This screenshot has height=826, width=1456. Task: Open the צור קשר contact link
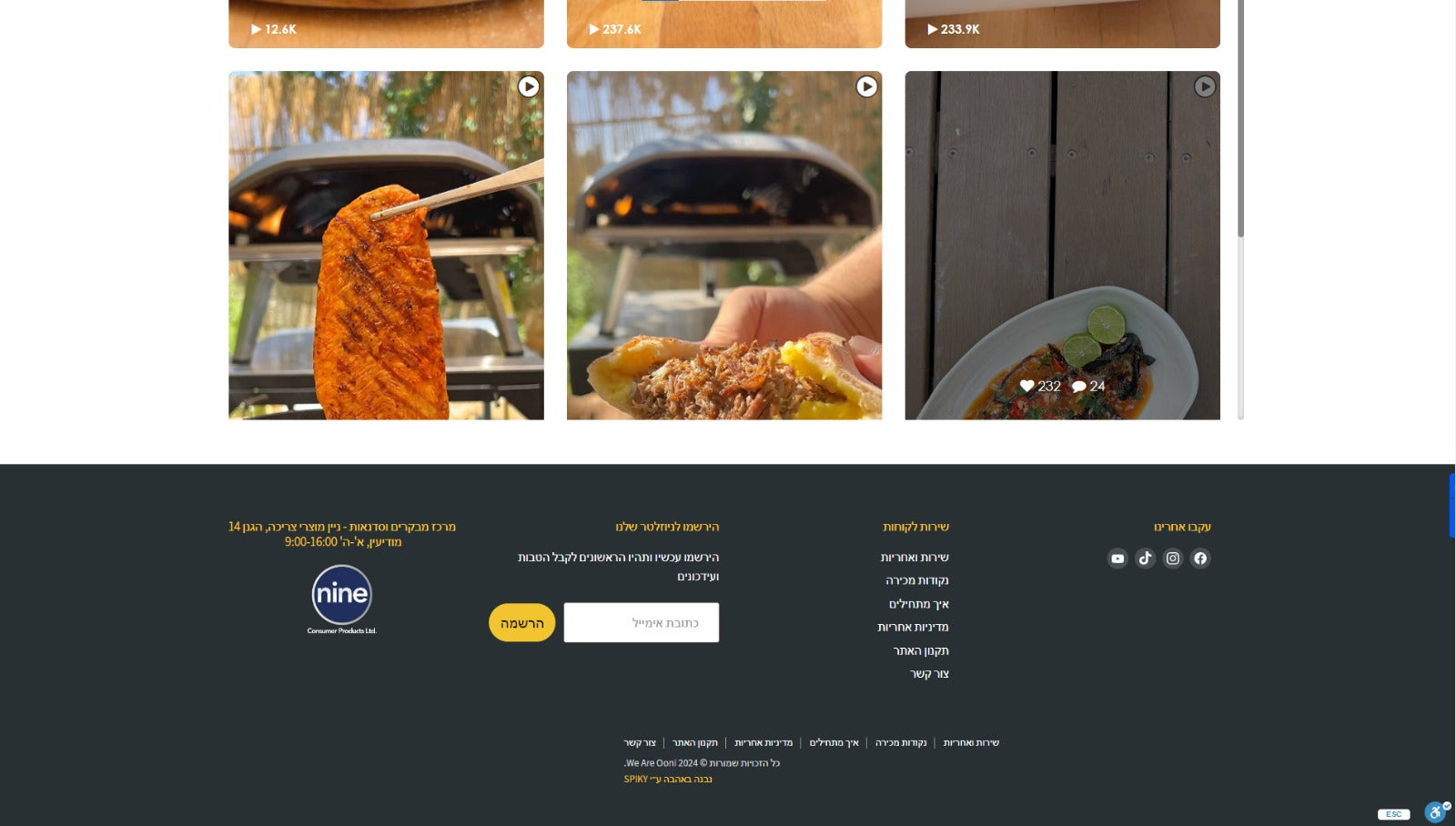[929, 674]
